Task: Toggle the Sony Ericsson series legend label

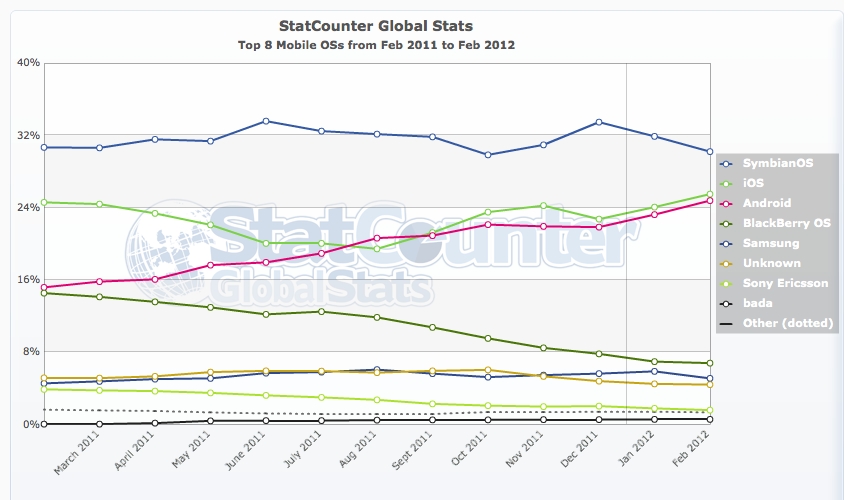Action: pyautogui.click(x=778, y=283)
